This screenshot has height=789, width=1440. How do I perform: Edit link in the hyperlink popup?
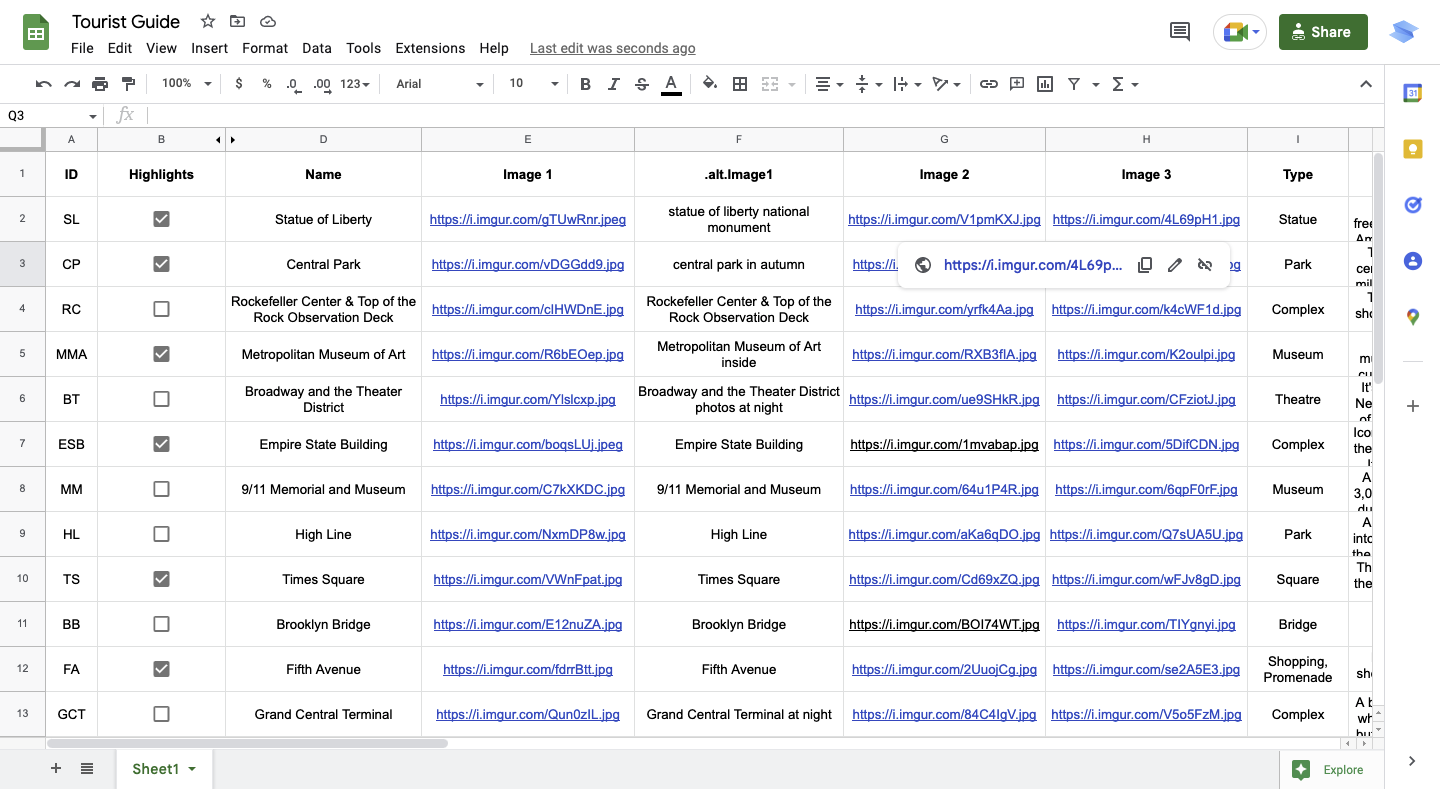click(1175, 265)
